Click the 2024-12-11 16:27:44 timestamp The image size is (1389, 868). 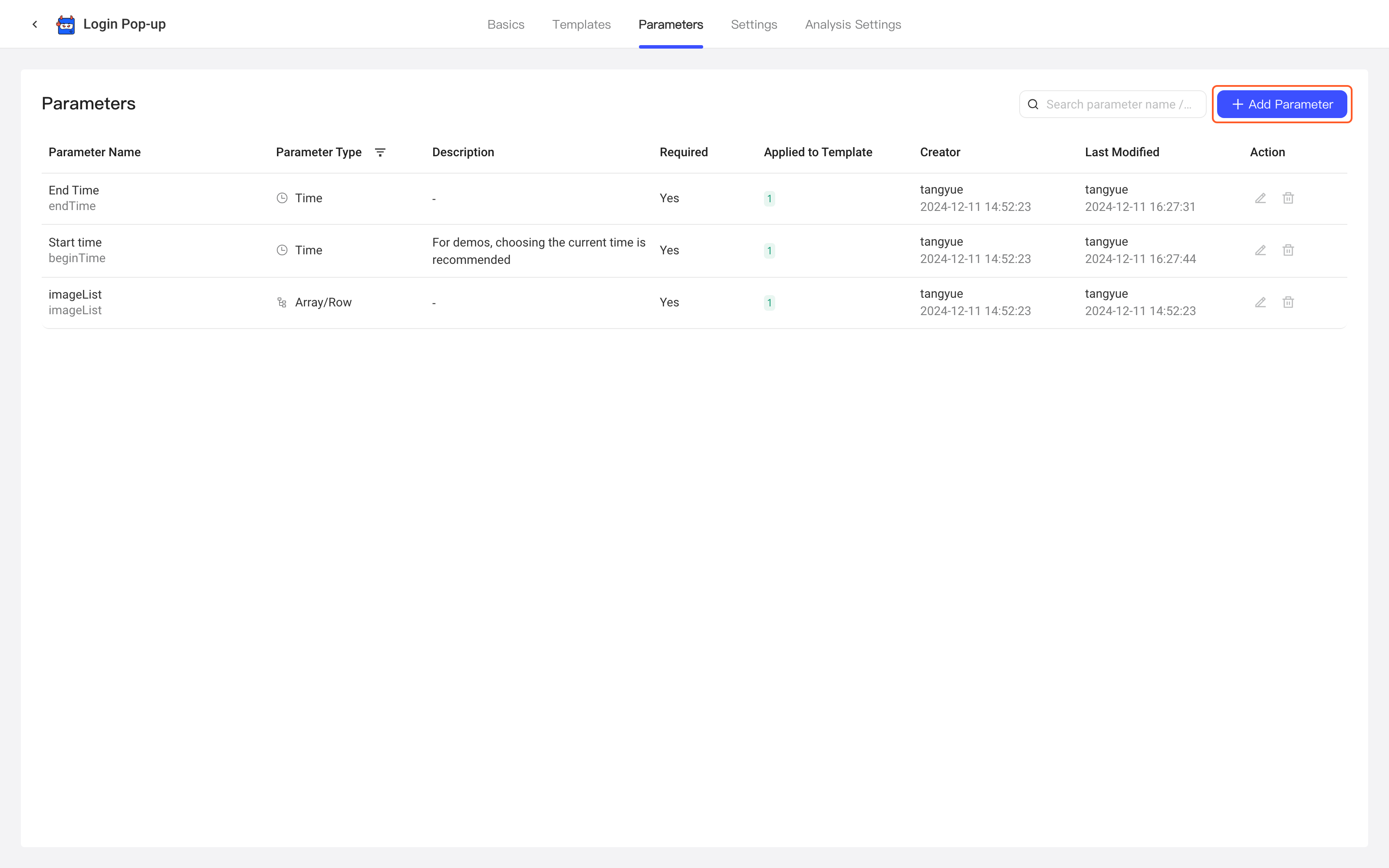pyautogui.click(x=1140, y=259)
